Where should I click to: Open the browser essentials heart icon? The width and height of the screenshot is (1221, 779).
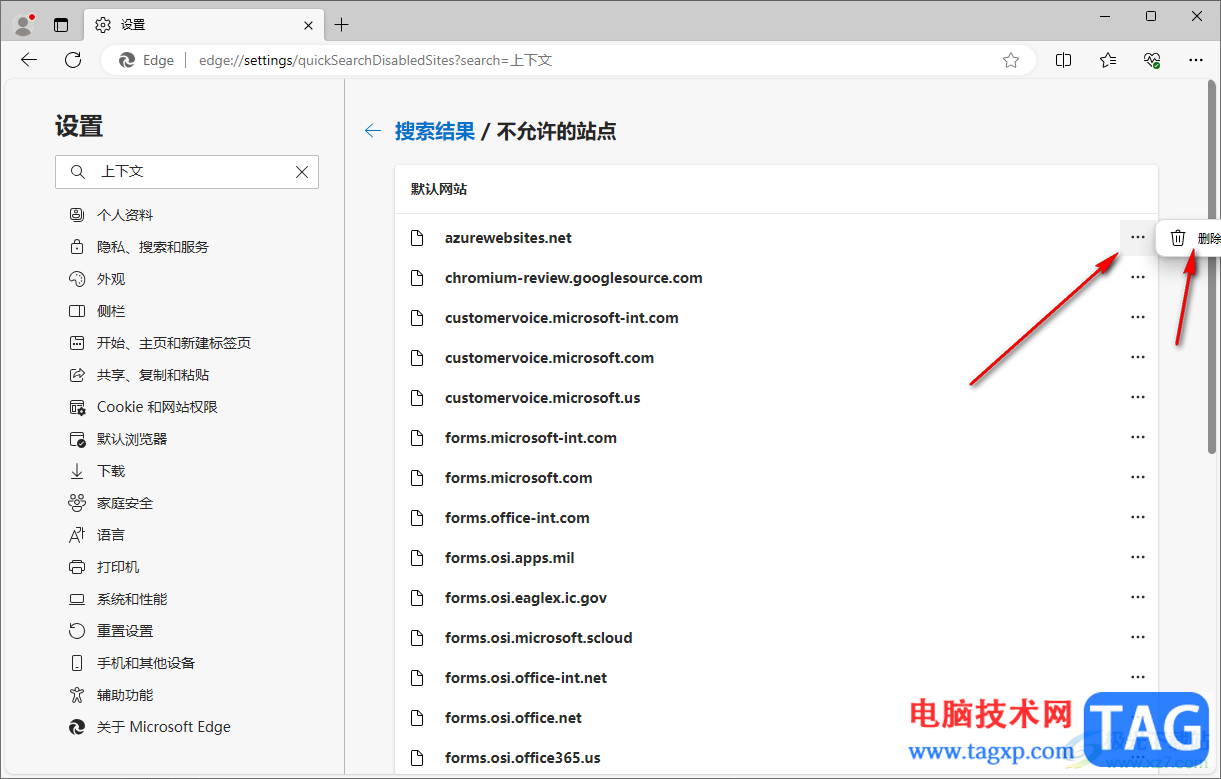click(1152, 60)
